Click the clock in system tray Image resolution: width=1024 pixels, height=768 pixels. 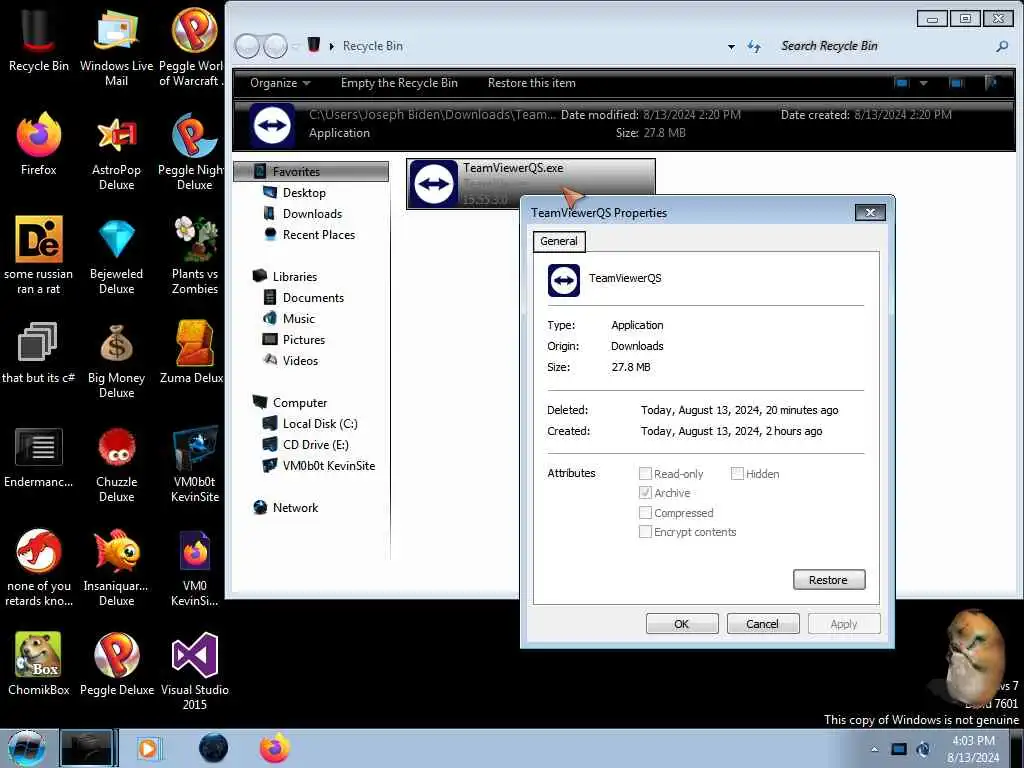coord(973,749)
